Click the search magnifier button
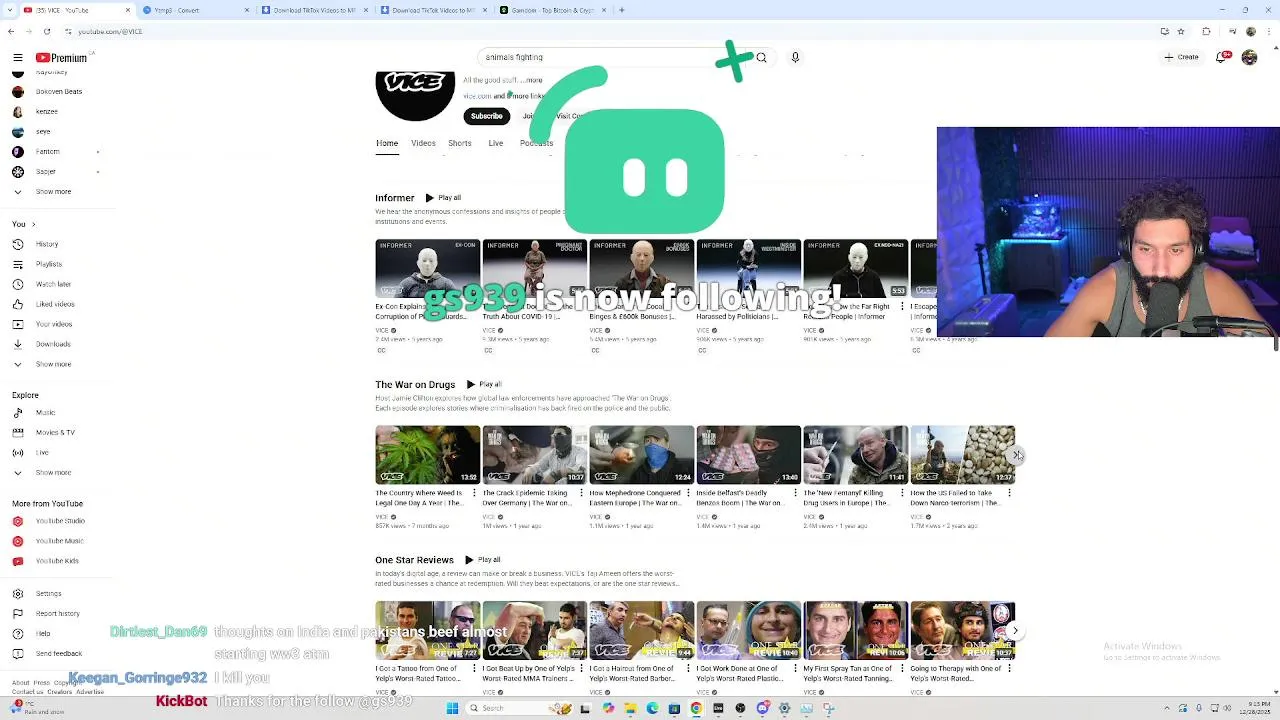Viewport: 1280px width, 720px height. [761, 57]
